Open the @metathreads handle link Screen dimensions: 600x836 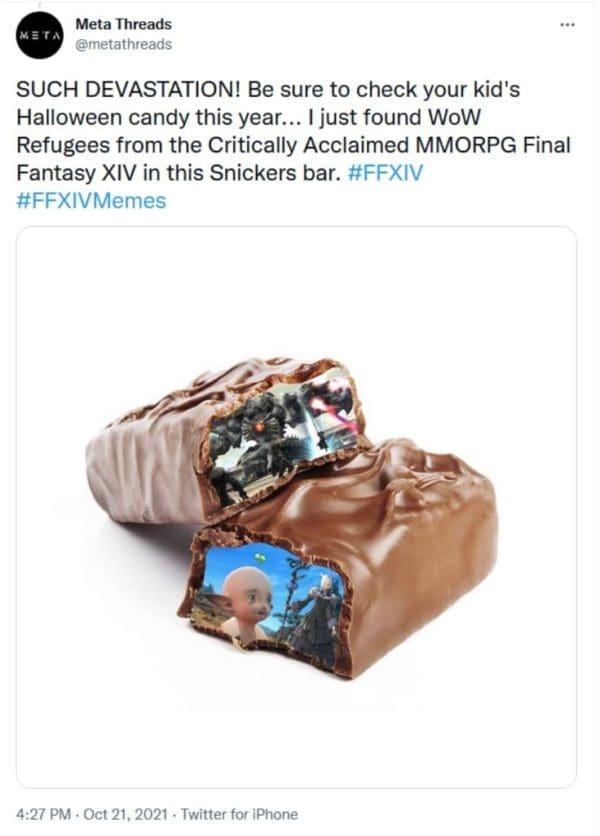[x=123, y=45]
